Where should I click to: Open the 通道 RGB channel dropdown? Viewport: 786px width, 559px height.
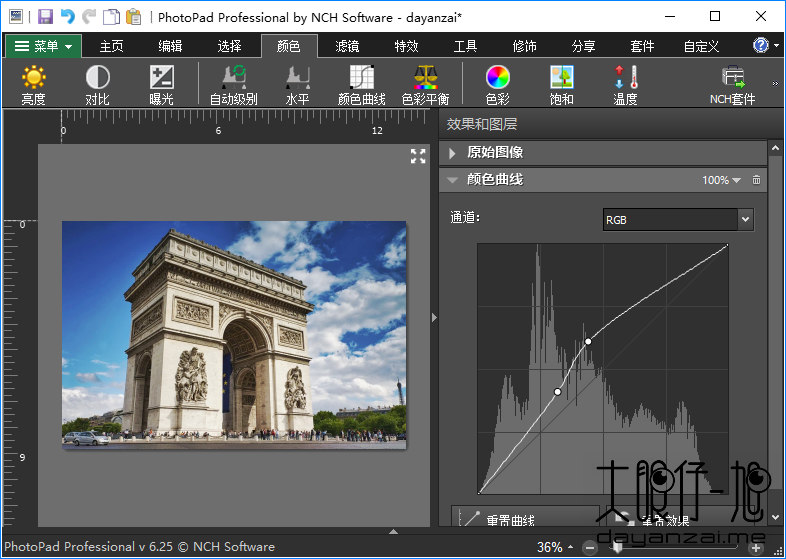click(678, 220)
